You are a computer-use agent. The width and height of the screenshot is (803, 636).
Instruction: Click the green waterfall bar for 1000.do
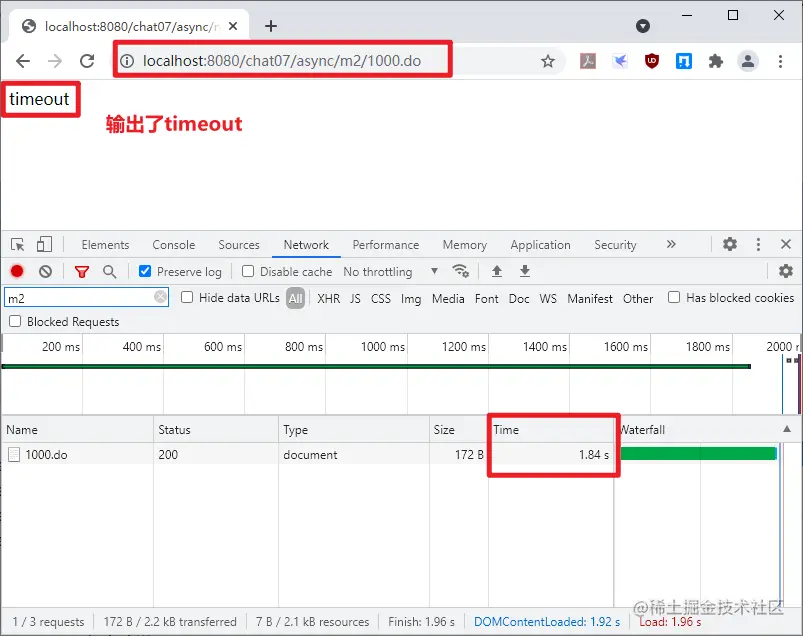coord(699,454)
